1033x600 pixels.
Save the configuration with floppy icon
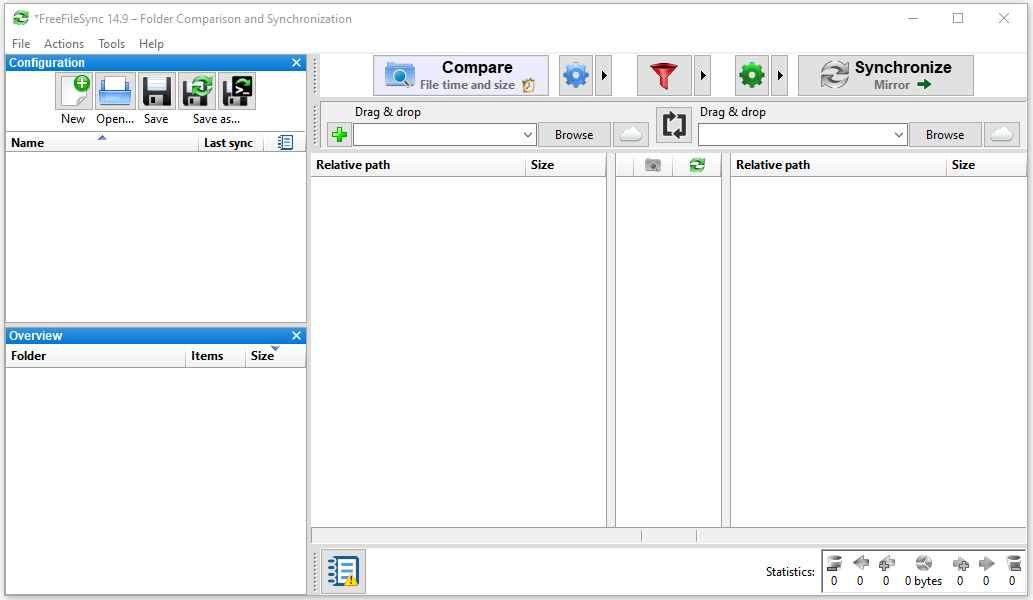point(157,91)
